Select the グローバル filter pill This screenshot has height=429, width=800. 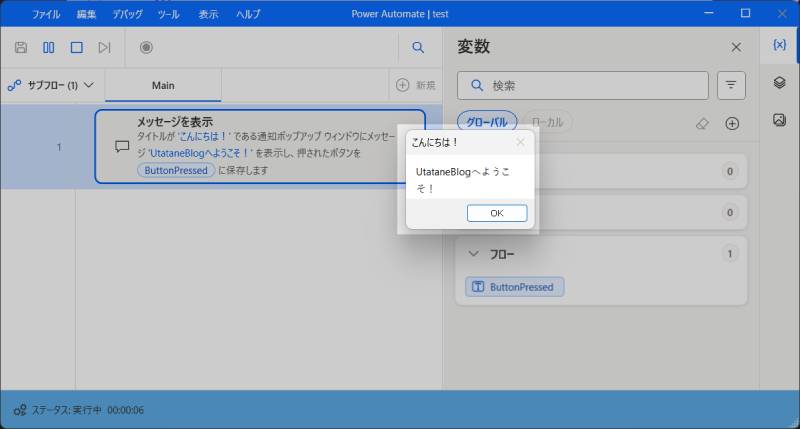point(487,122)
